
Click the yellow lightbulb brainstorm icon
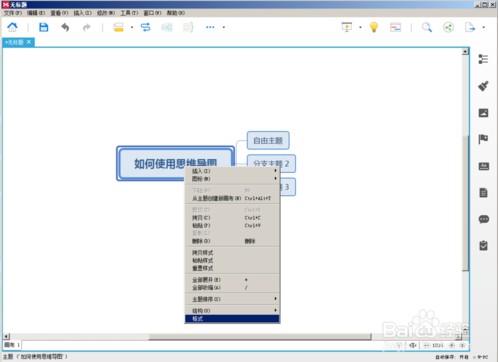point(374,27)
